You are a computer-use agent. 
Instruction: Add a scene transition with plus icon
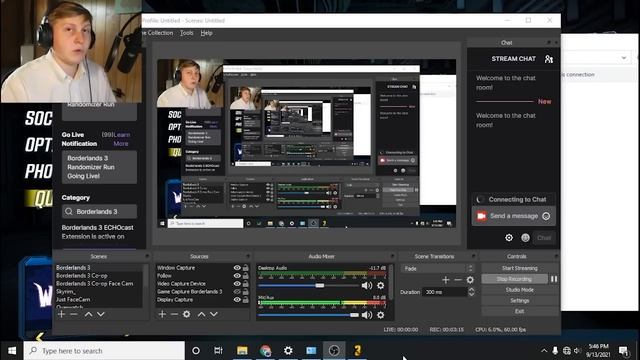pyautogui.click(x=446, y=280)
